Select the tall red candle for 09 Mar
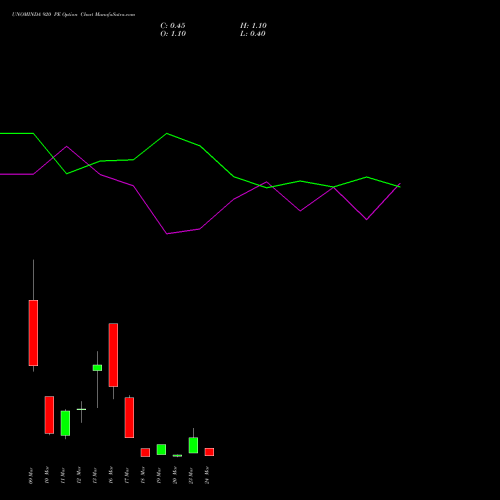This screenshot has height=500, width=500. pos(33,333)
